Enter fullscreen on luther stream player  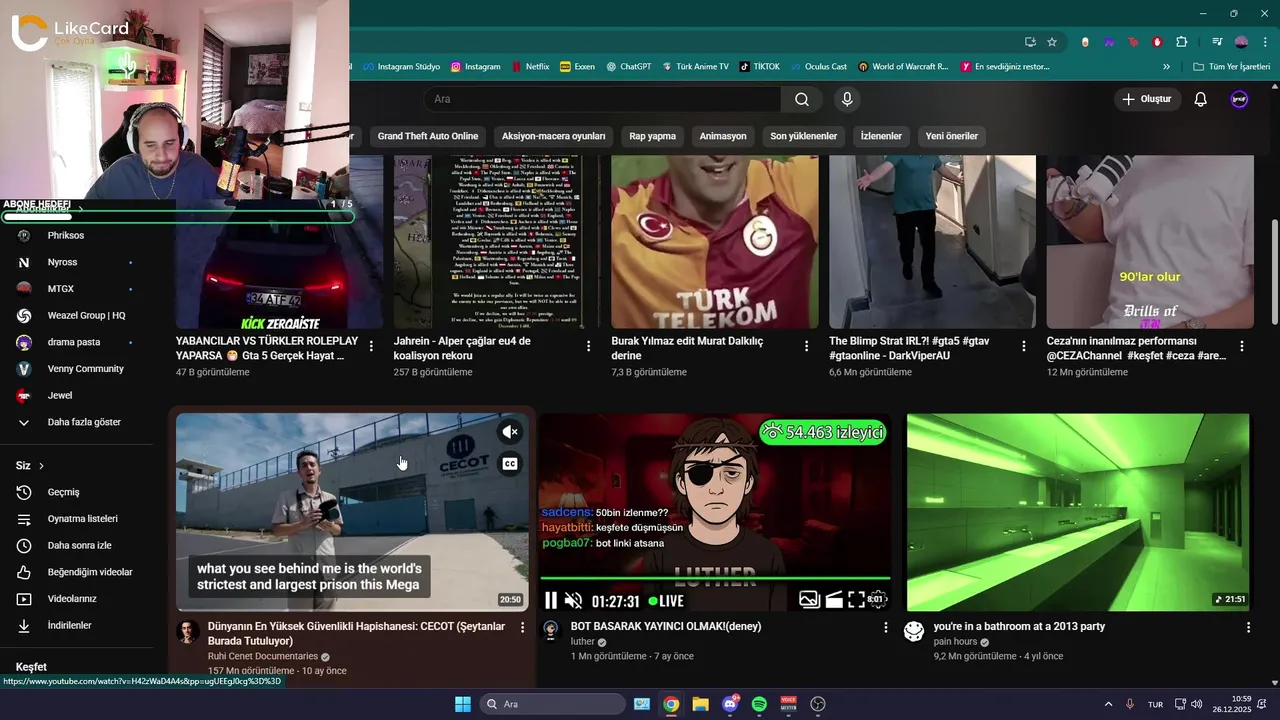coord(856,600)
